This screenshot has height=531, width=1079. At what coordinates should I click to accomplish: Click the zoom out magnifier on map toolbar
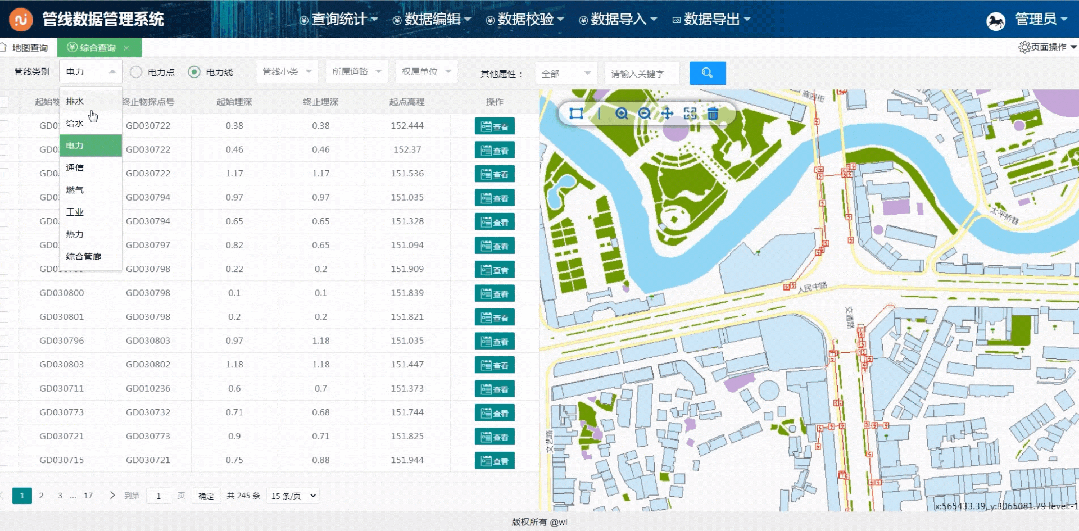(x=645, y=114)
